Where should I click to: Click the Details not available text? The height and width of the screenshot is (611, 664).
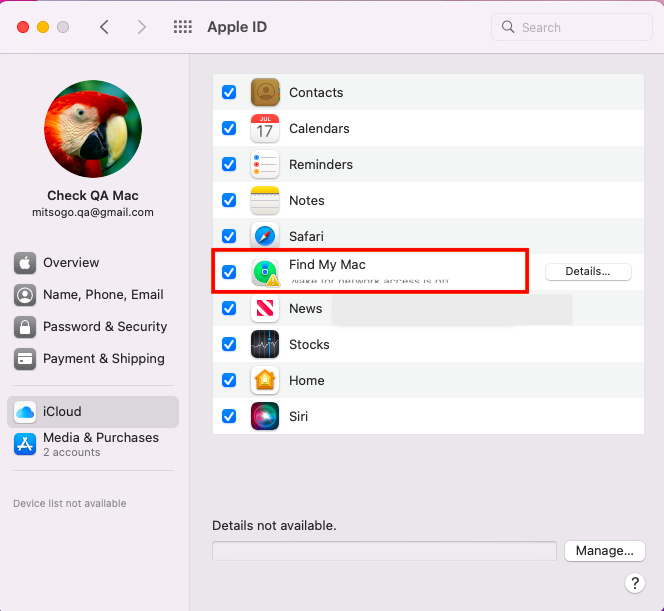(x=274, y=525)
